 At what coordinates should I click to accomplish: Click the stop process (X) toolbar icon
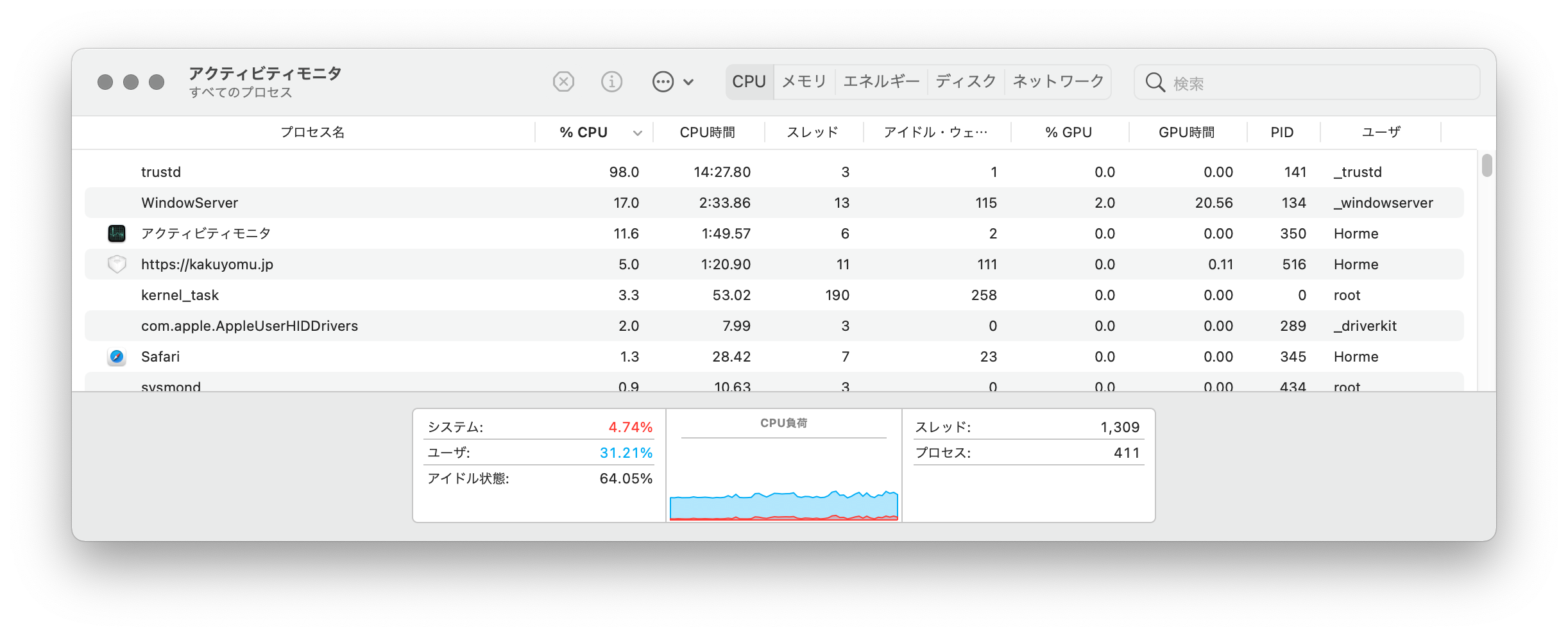(x=563, y=82)
